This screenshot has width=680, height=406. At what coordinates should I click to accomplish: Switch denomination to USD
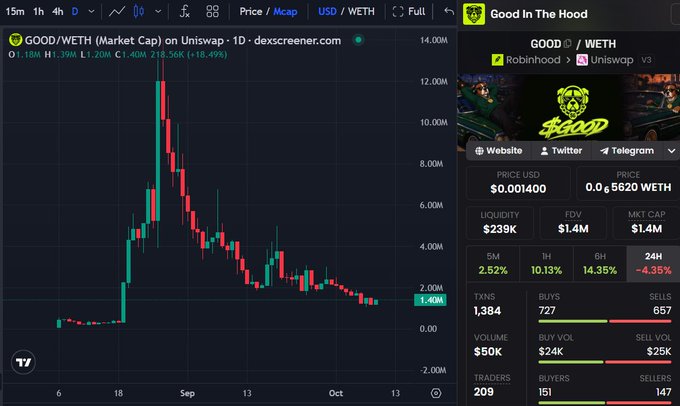coord(327,12)
